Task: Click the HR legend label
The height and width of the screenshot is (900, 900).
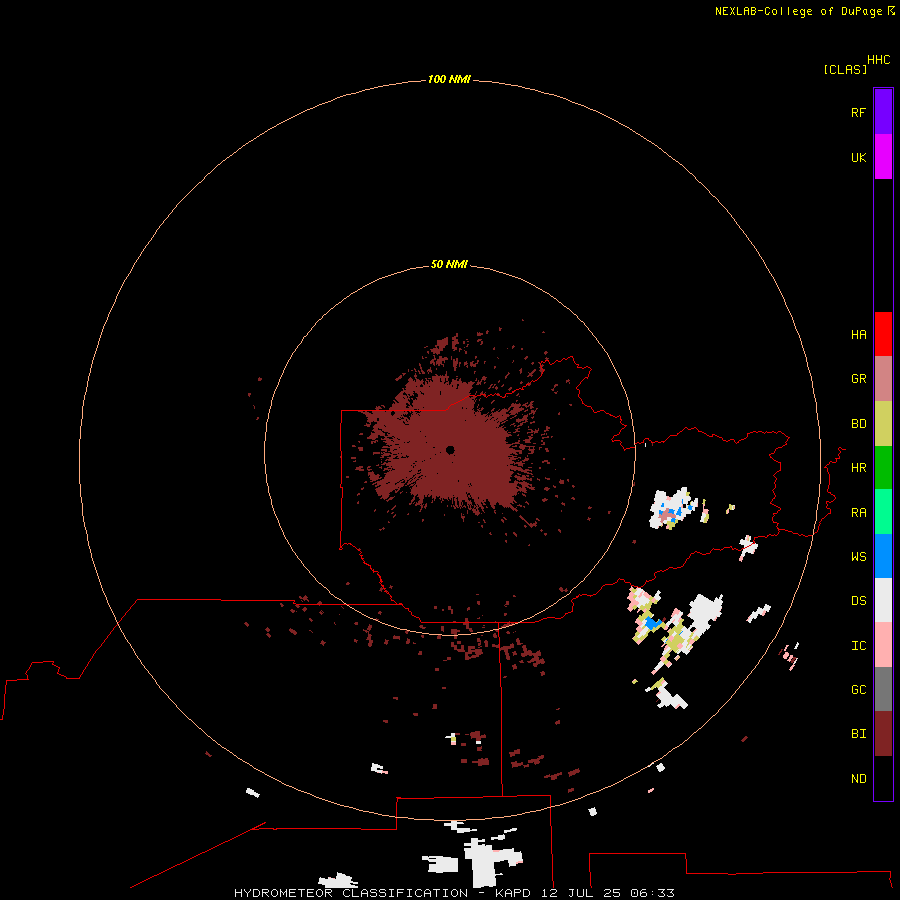Action: (x=858, y=468)
